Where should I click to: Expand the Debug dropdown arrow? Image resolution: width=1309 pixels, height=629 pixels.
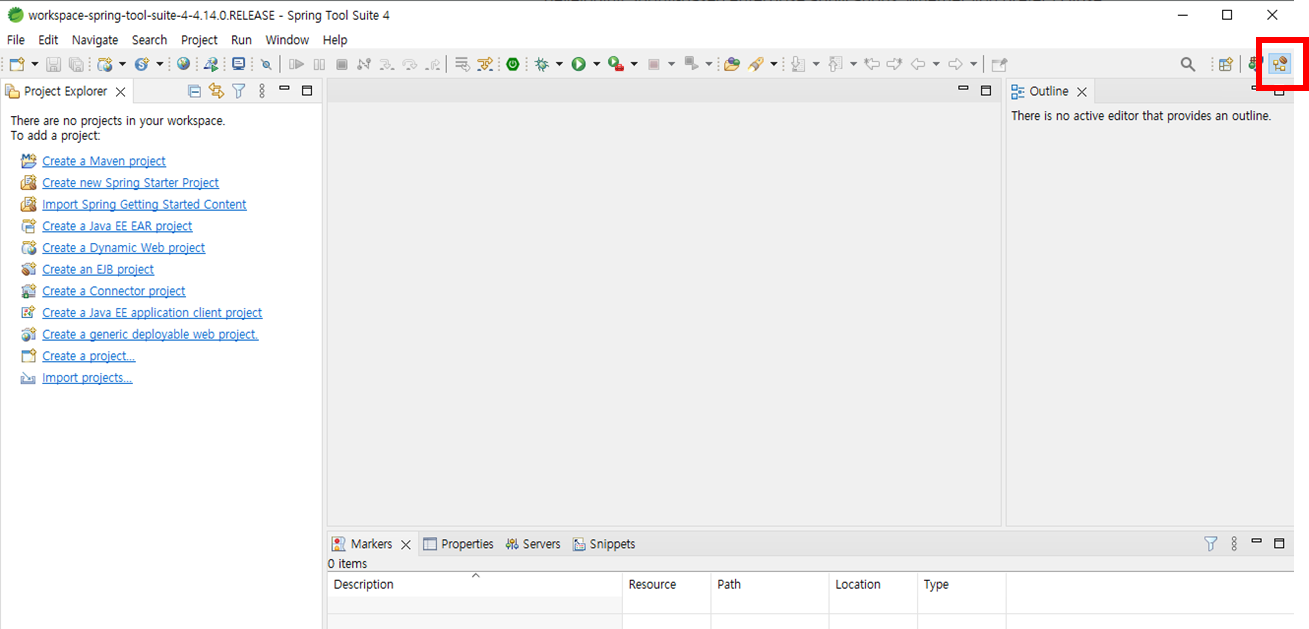coord(559,64)
